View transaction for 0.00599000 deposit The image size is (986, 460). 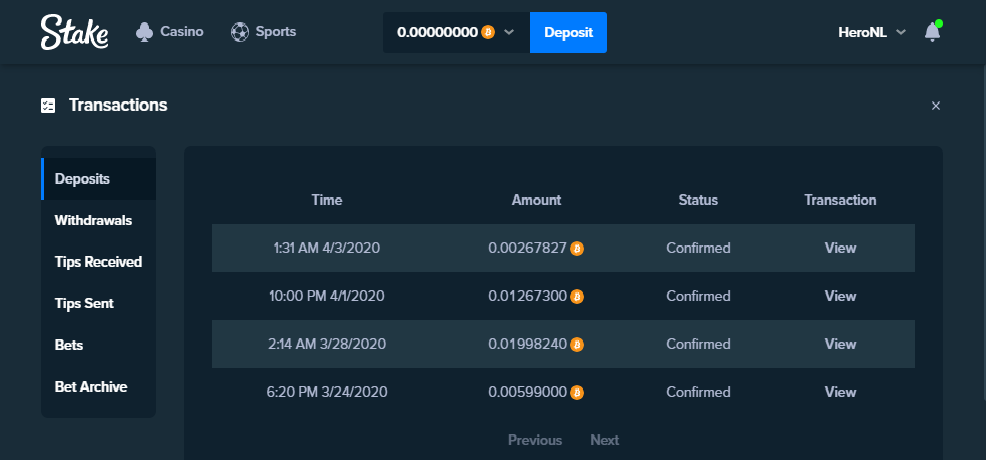[840, 392]
